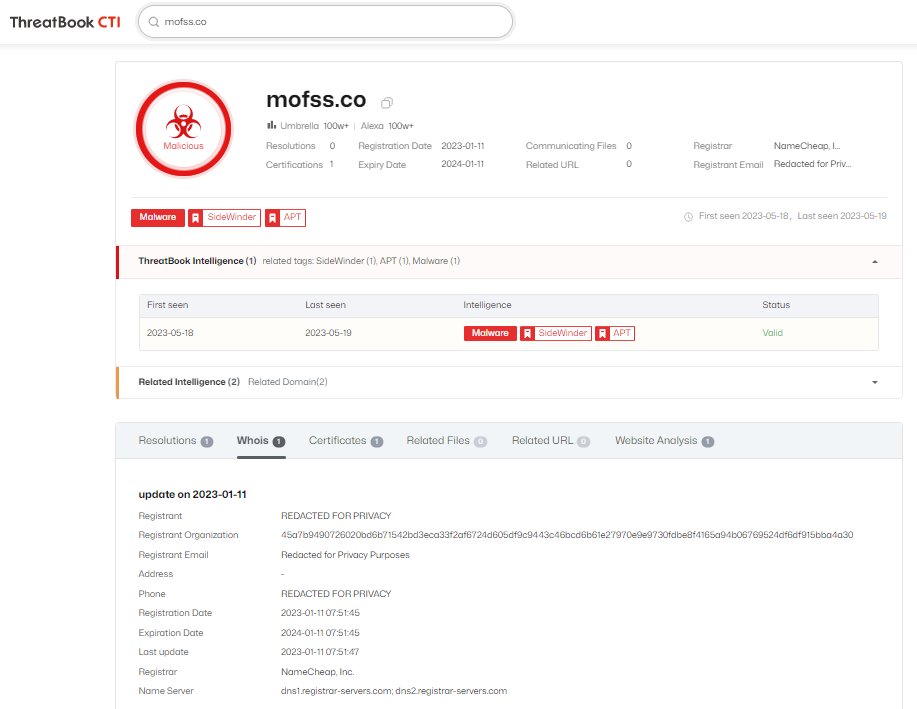Click the Registrant Email Redacted for Priv... value
Image resolution: width=917 pixels, height=709 pixels.
coord(812,164)
